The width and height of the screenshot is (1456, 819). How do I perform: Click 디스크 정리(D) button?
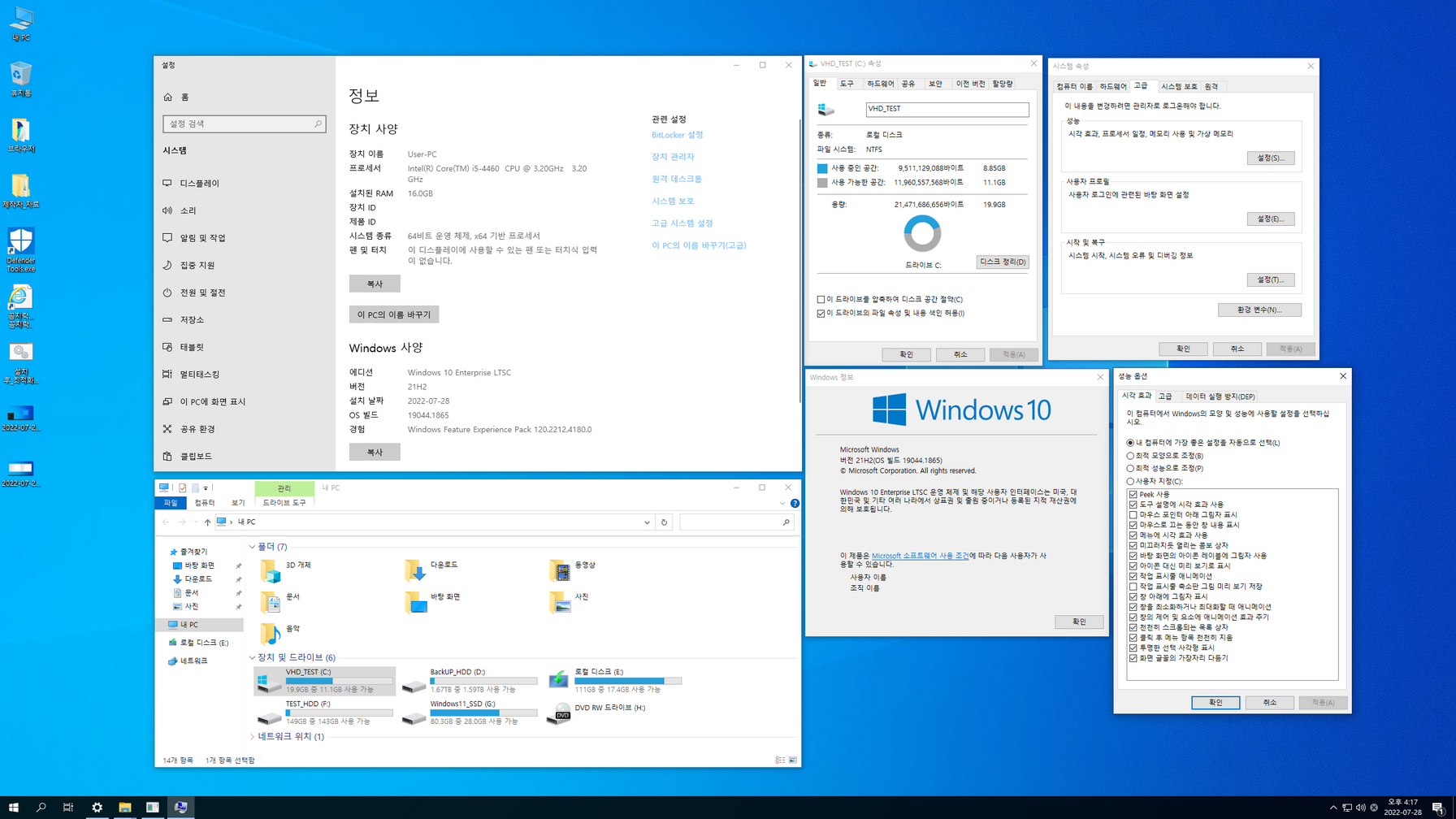pyautogui.click(x=1003, y=262)
